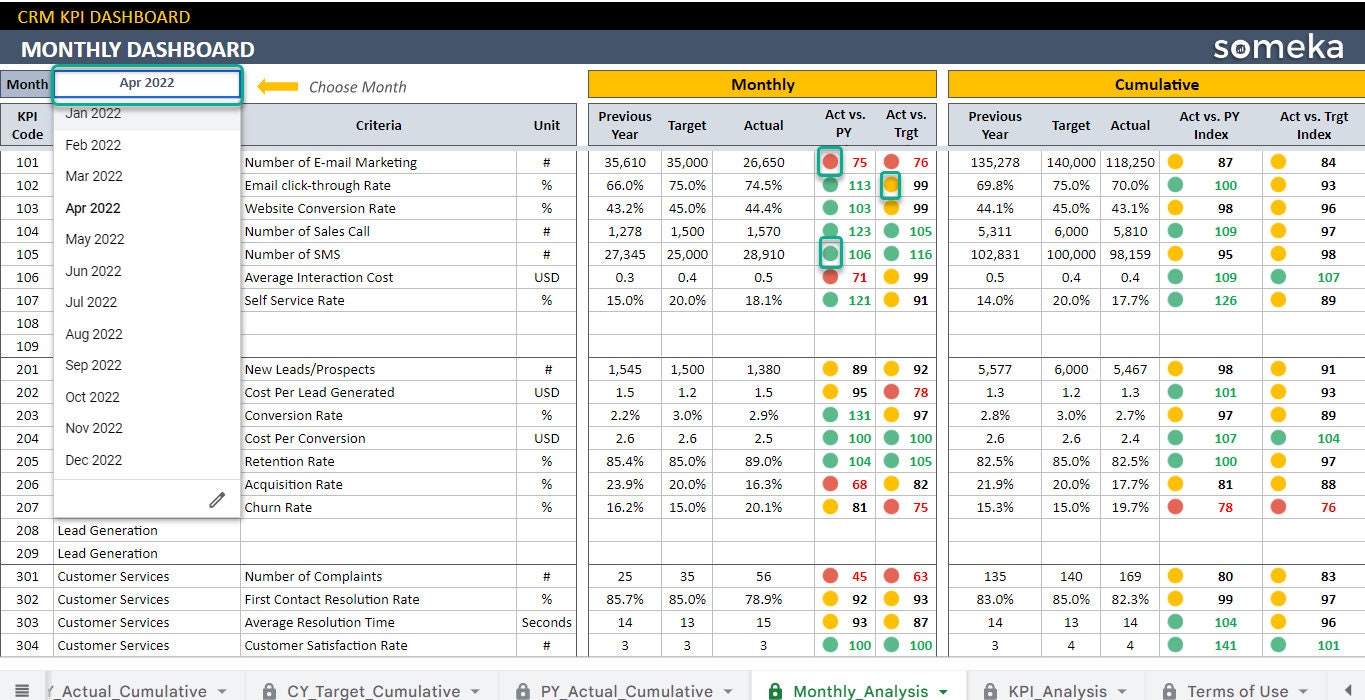
Task: Switch to the Terms of Use tab
Action: [x=1236, y=690]
